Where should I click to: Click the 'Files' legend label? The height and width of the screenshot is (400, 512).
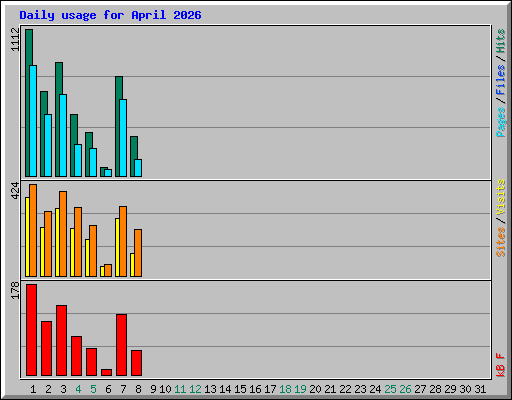[500, 80]
